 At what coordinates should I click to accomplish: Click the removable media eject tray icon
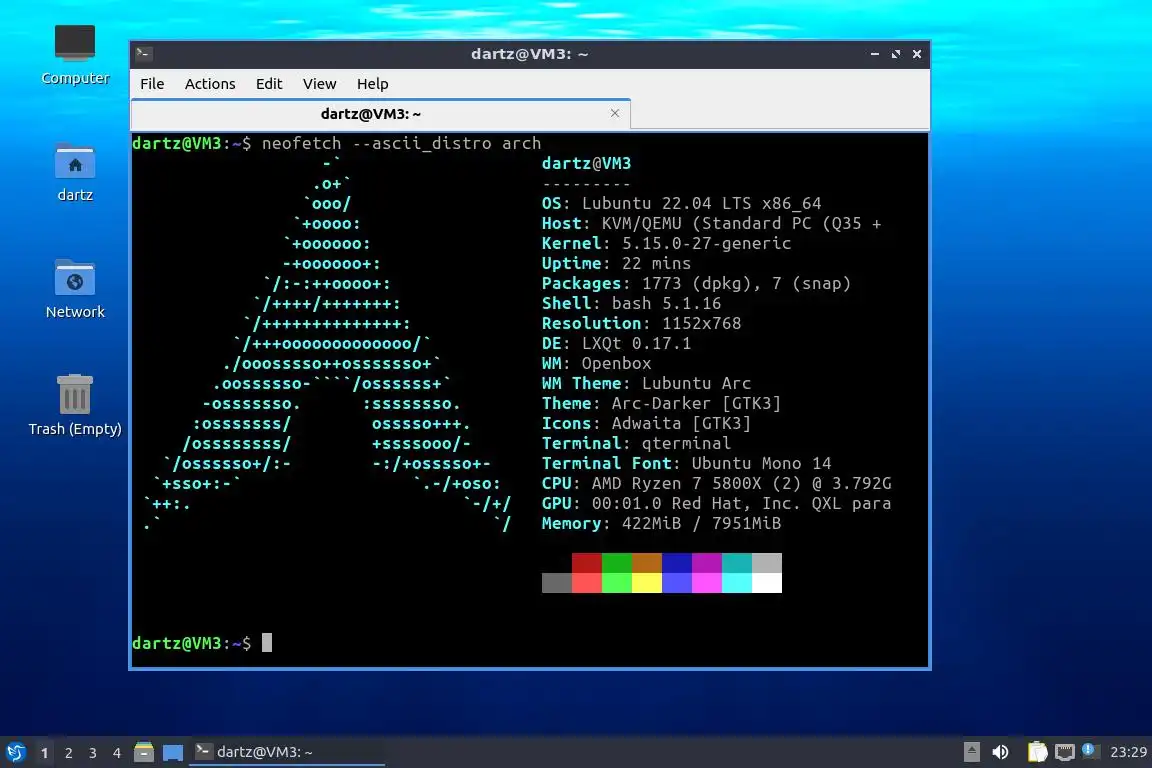tap(971, 752)
